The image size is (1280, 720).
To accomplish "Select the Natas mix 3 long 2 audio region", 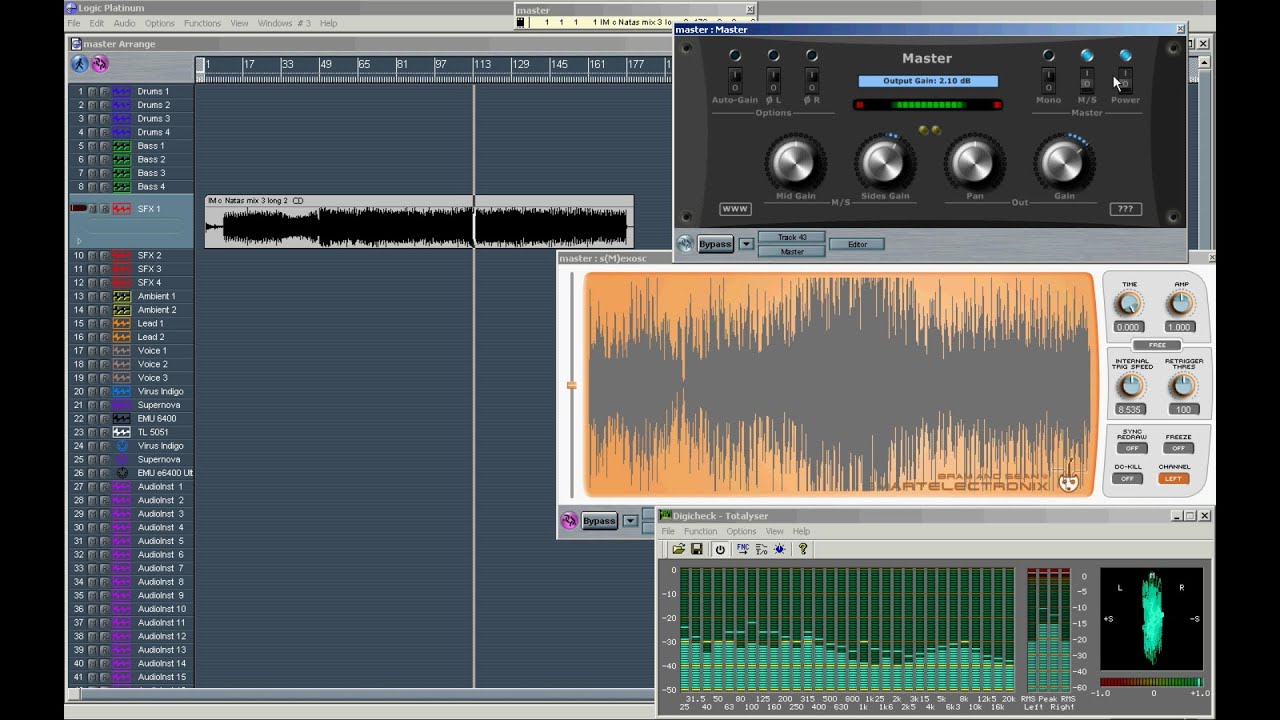I will pos(419,222).
